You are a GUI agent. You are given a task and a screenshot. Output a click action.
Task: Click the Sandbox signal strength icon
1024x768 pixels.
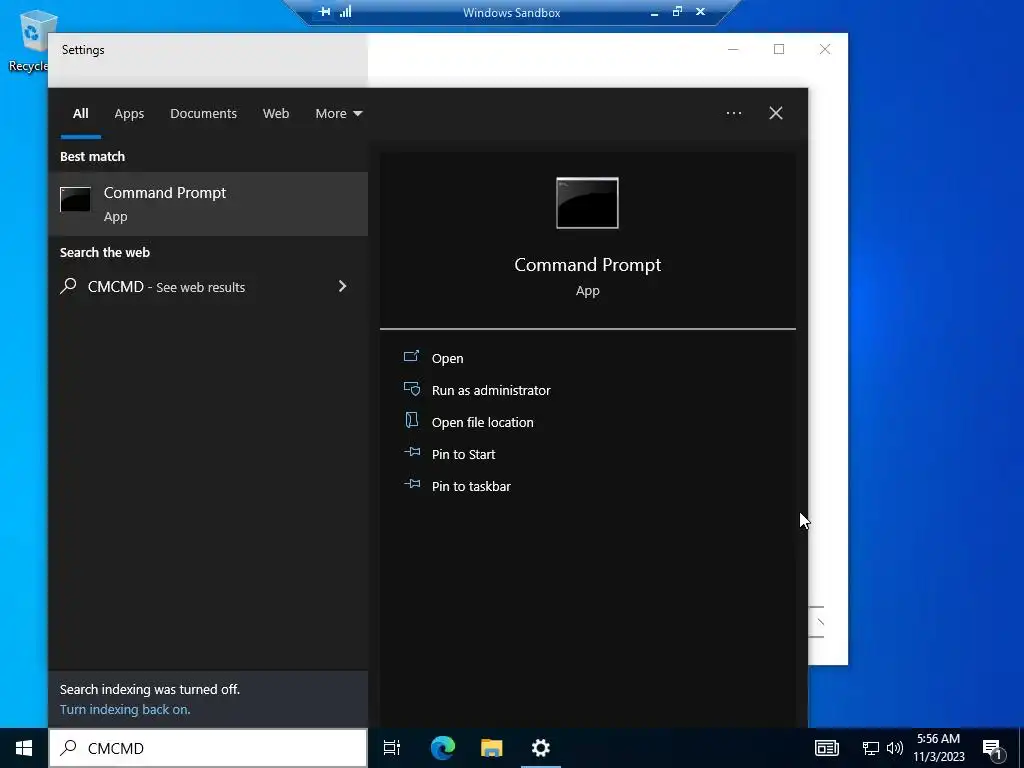[345, 11]
